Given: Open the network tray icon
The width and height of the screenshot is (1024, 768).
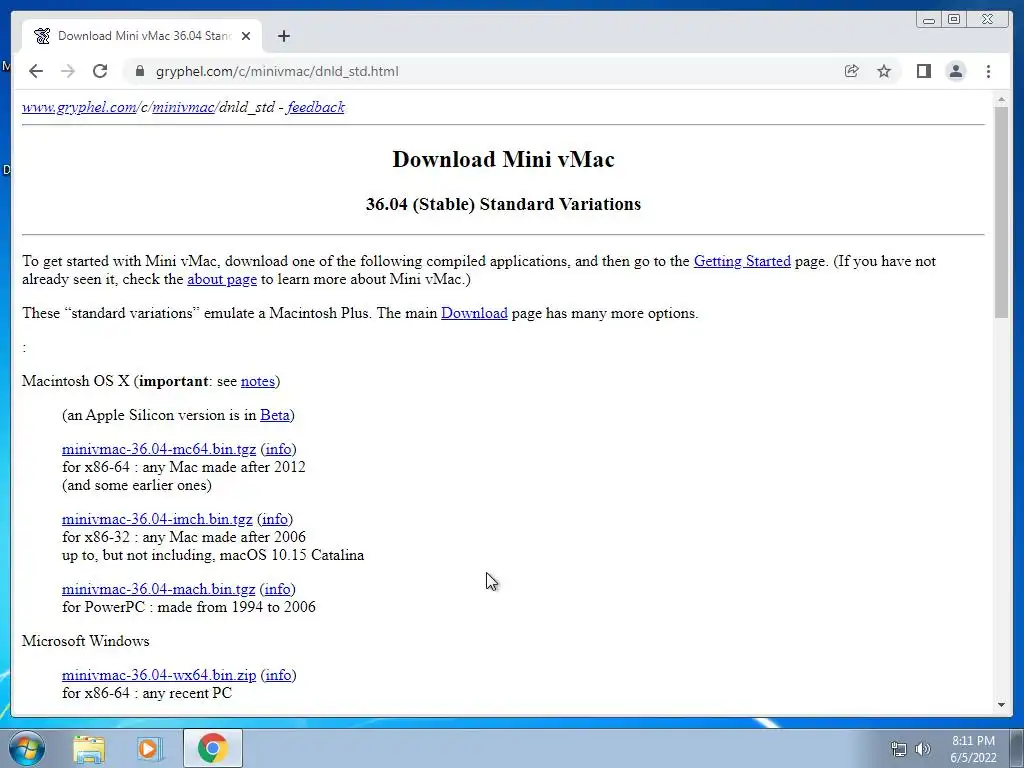Looking at the screenshot, I should (899, 749).
